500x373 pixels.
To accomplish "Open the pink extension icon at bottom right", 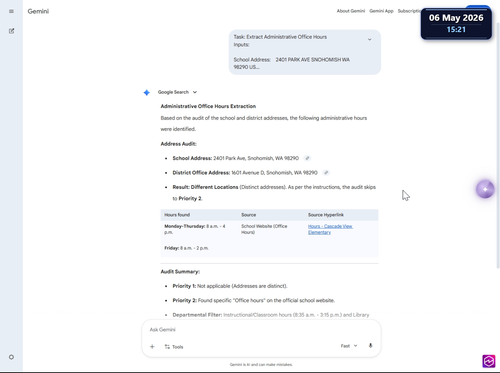I will 489,361.
